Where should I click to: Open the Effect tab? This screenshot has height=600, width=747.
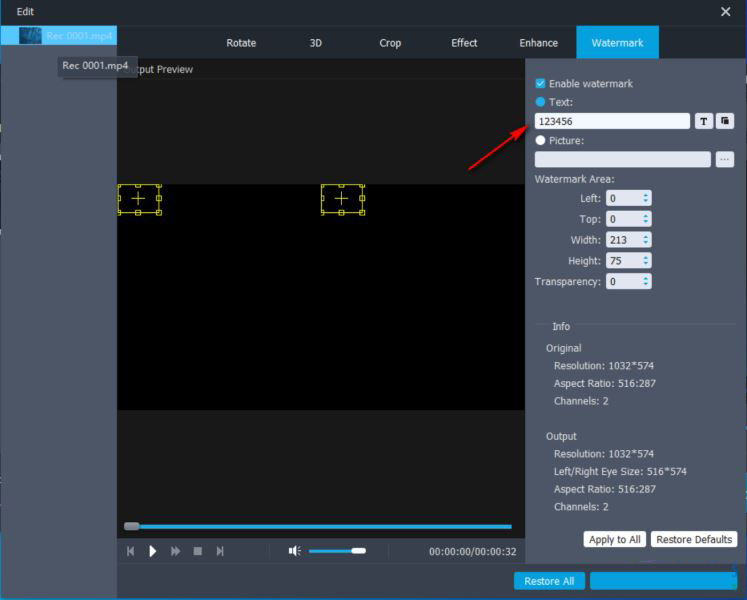[464, 43]
